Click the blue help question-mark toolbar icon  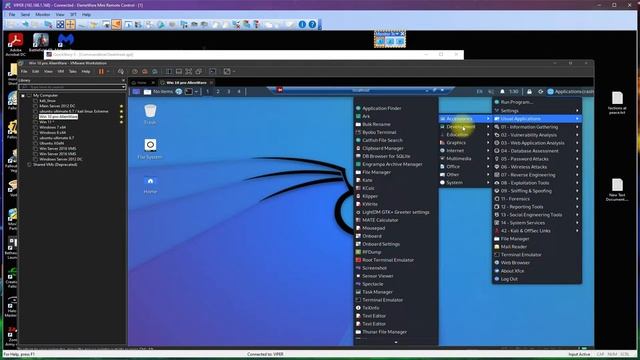coord(312,24)
